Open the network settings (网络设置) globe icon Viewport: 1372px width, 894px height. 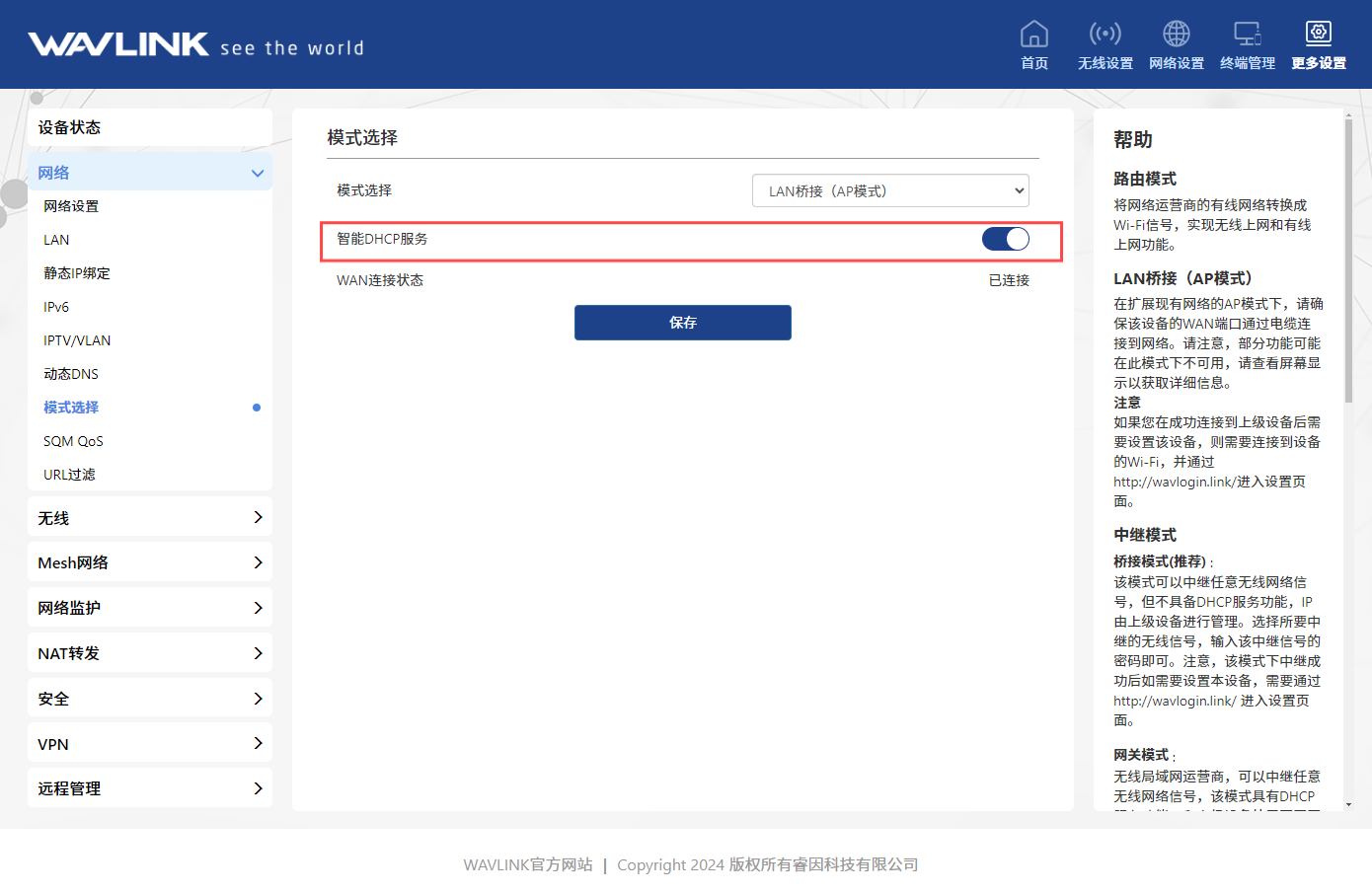pyautogui.click(x=1176, y=35)
